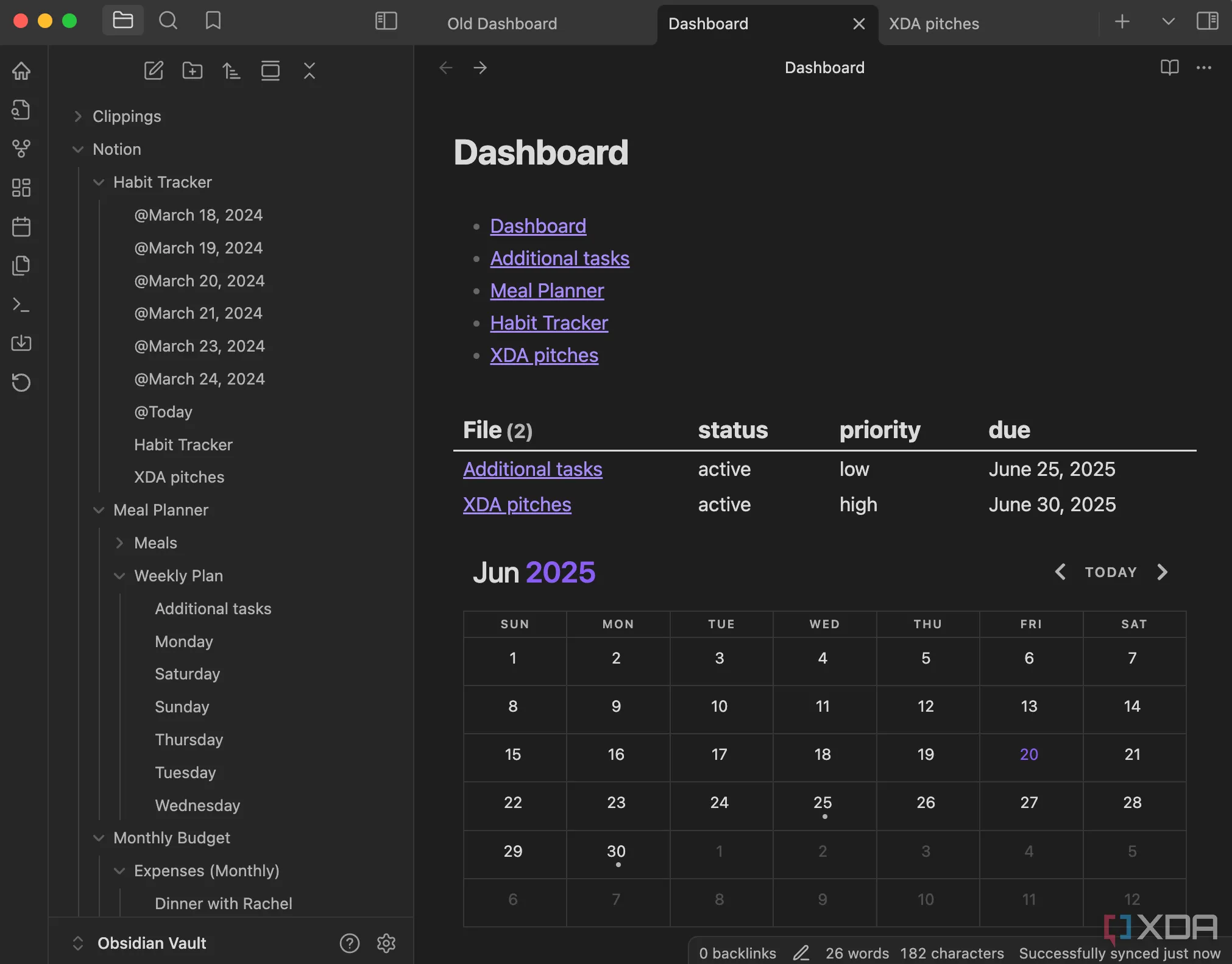This screenshot has width=1232, height=964.
Task: Switch to the Old Dashboard tab
Action: tap(502, 24)
